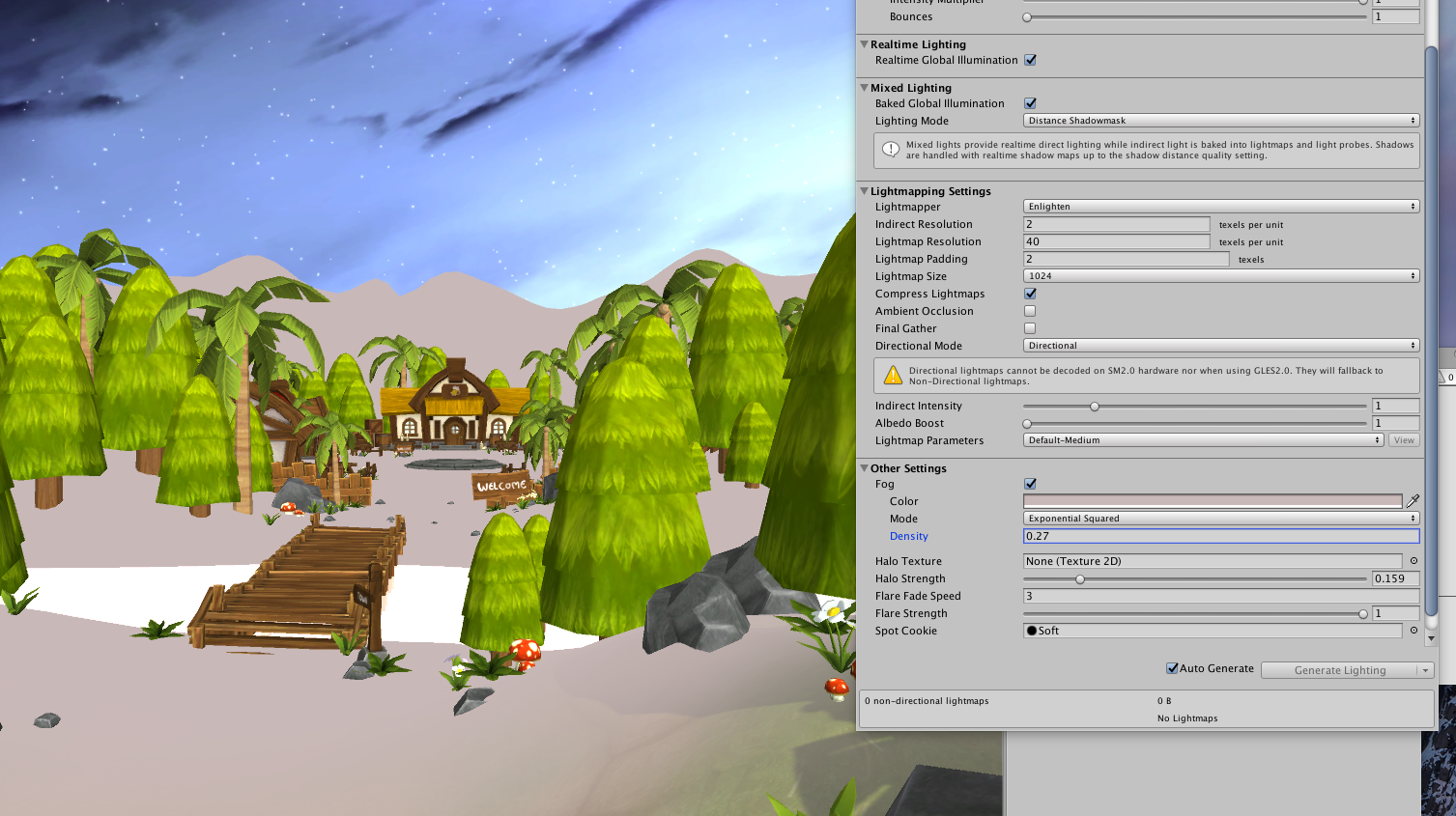Image resolution: width=1456 pixels, height=816 pixels.
Task: Click the Density label
Action: 908,536
